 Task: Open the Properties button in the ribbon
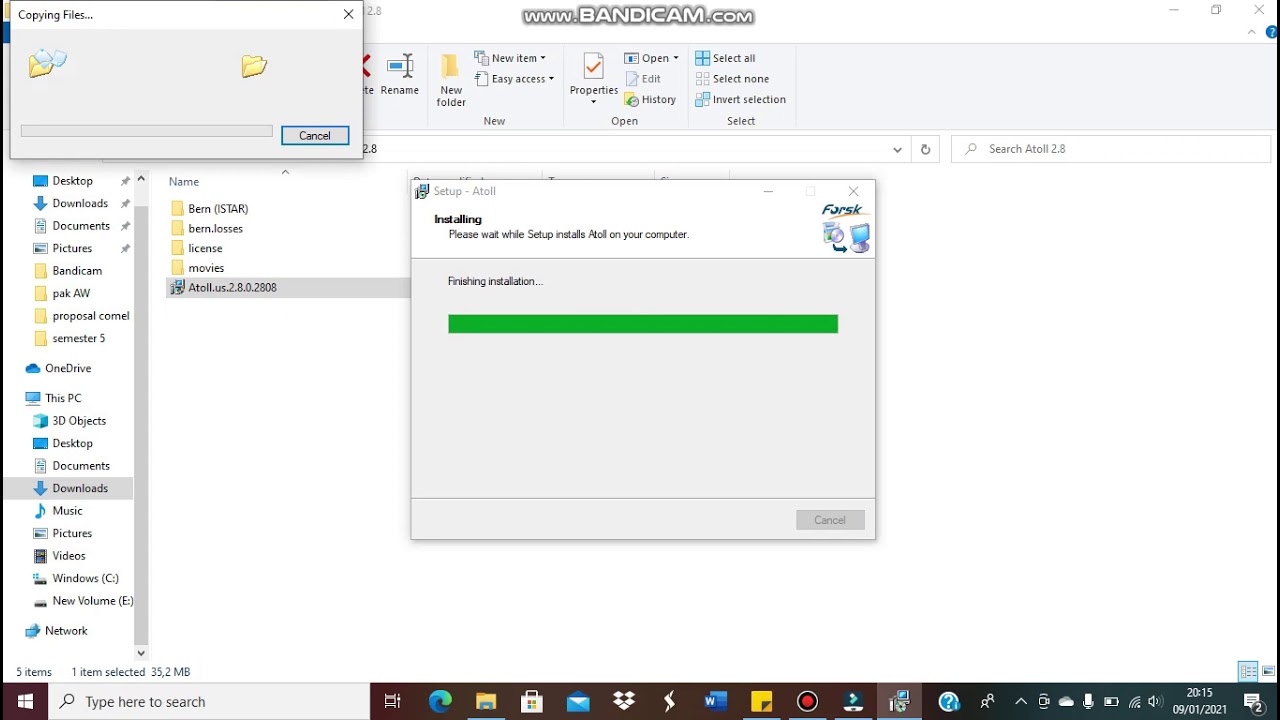[x=594, y=79]
